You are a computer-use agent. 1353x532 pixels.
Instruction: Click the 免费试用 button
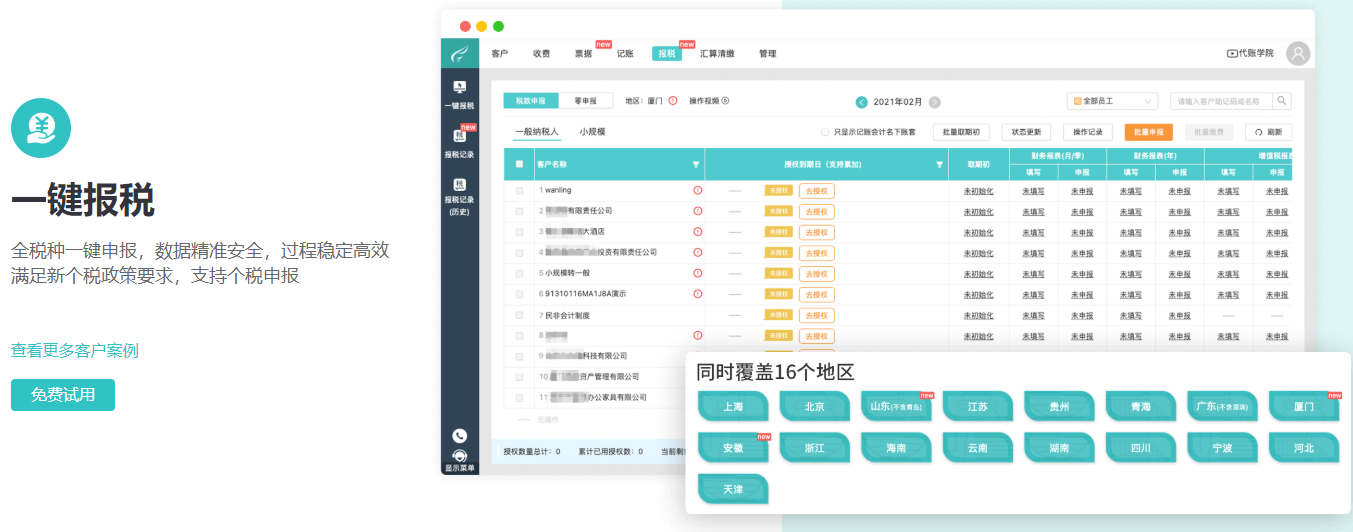pos(63,395)
